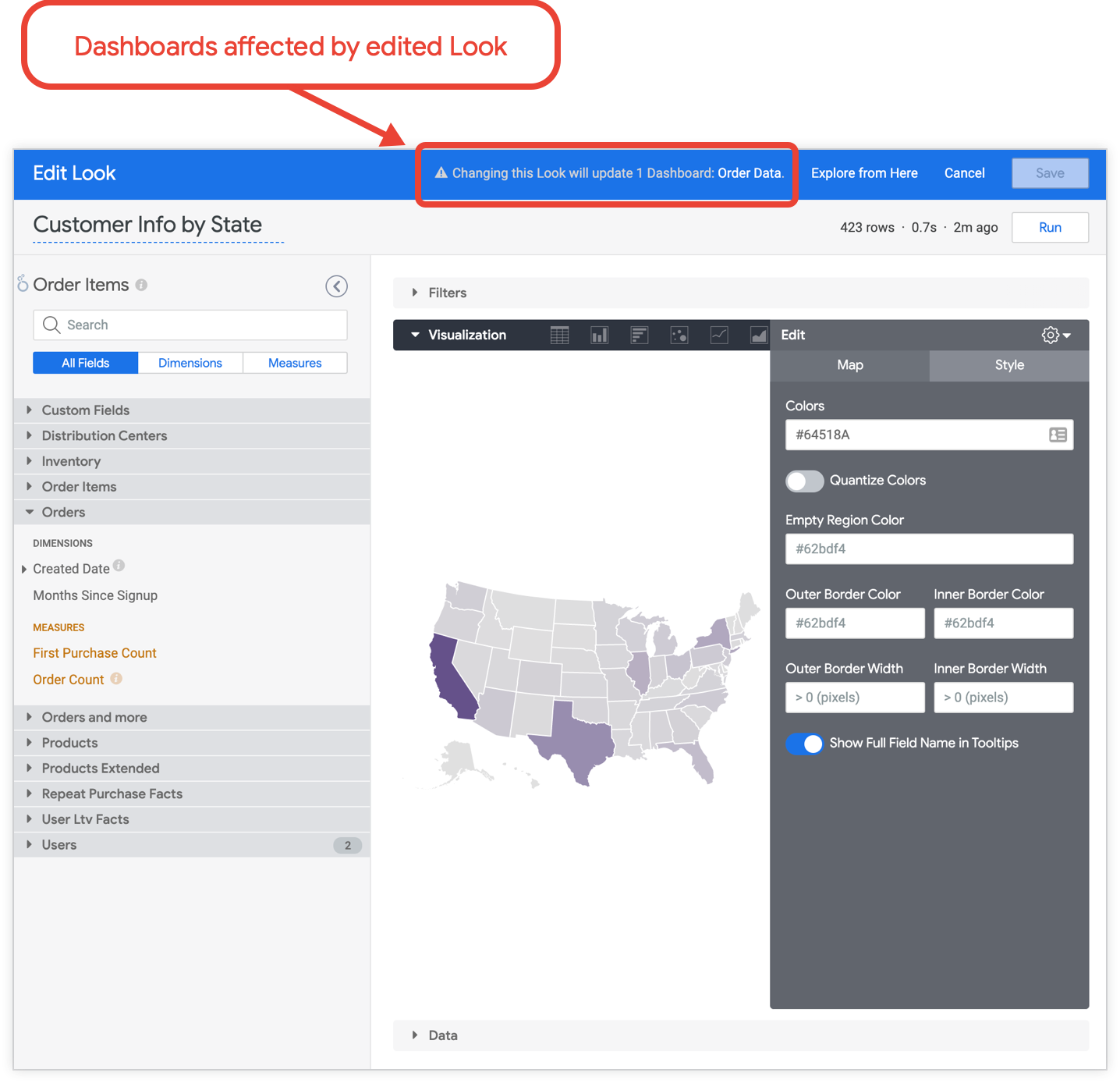
Task: Select the table visualization icon
Action: (559, 336)
